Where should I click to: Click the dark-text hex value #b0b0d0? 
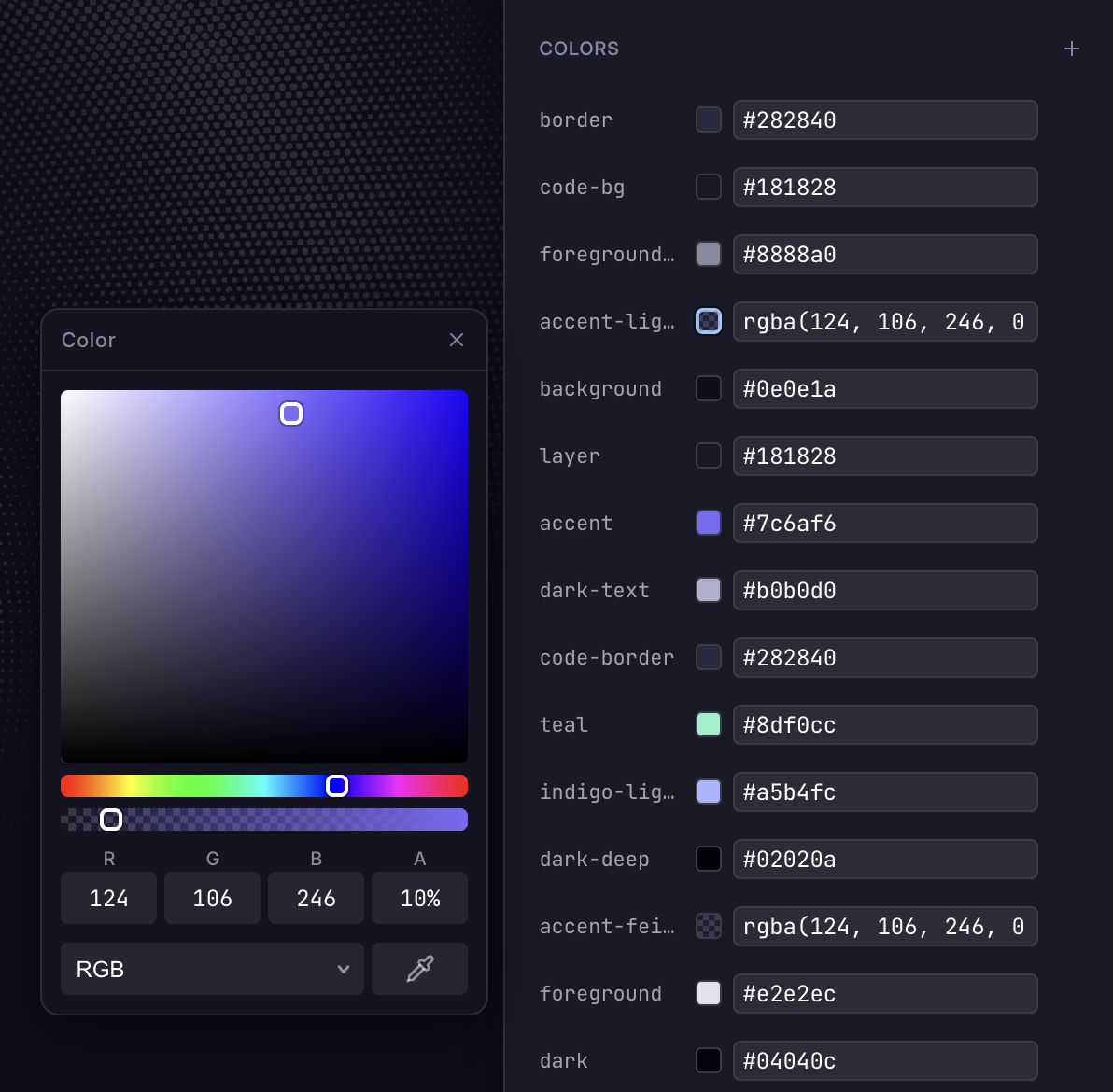pos(885,590)
